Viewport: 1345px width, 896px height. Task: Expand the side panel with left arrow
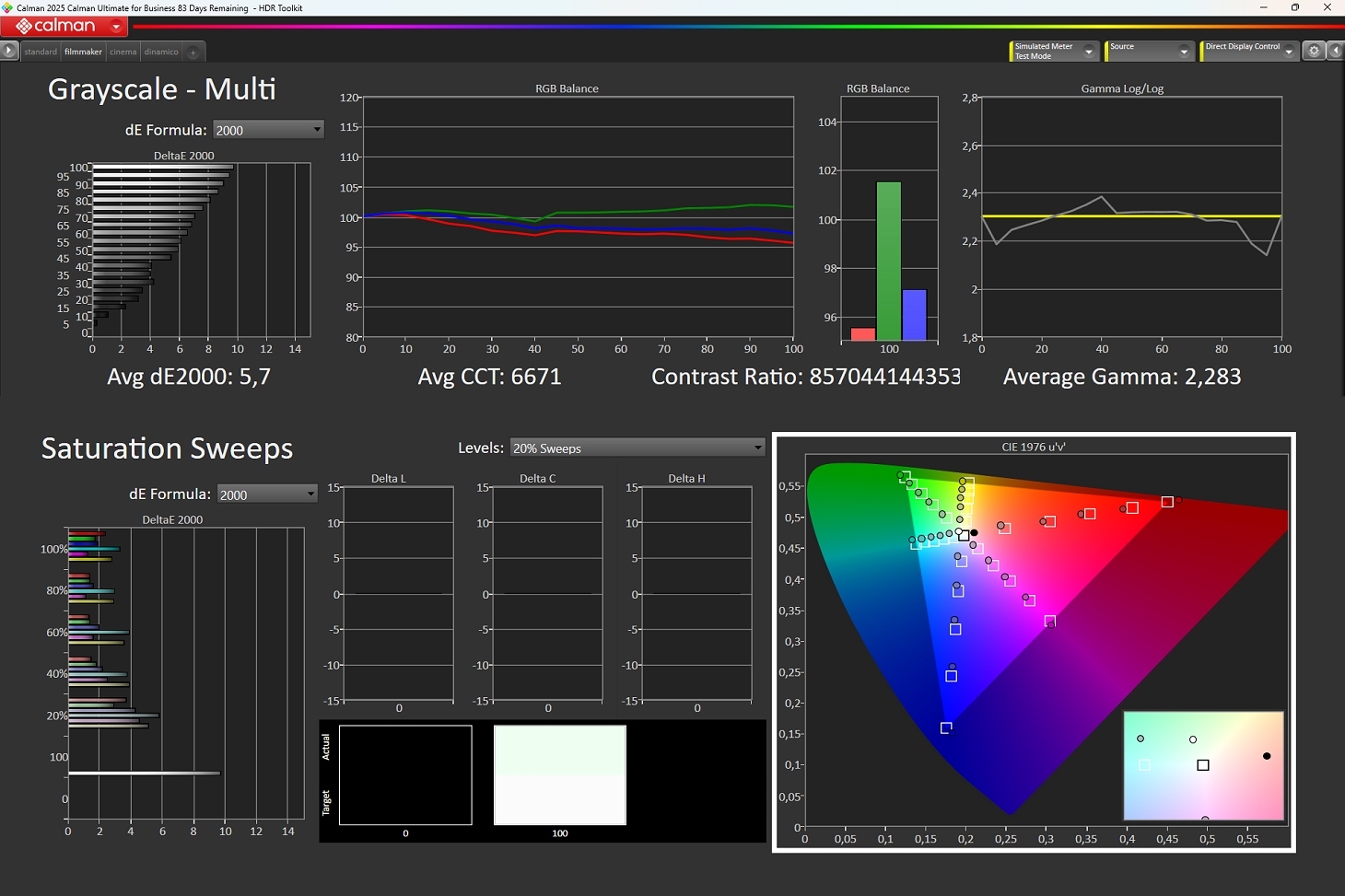1336,52
